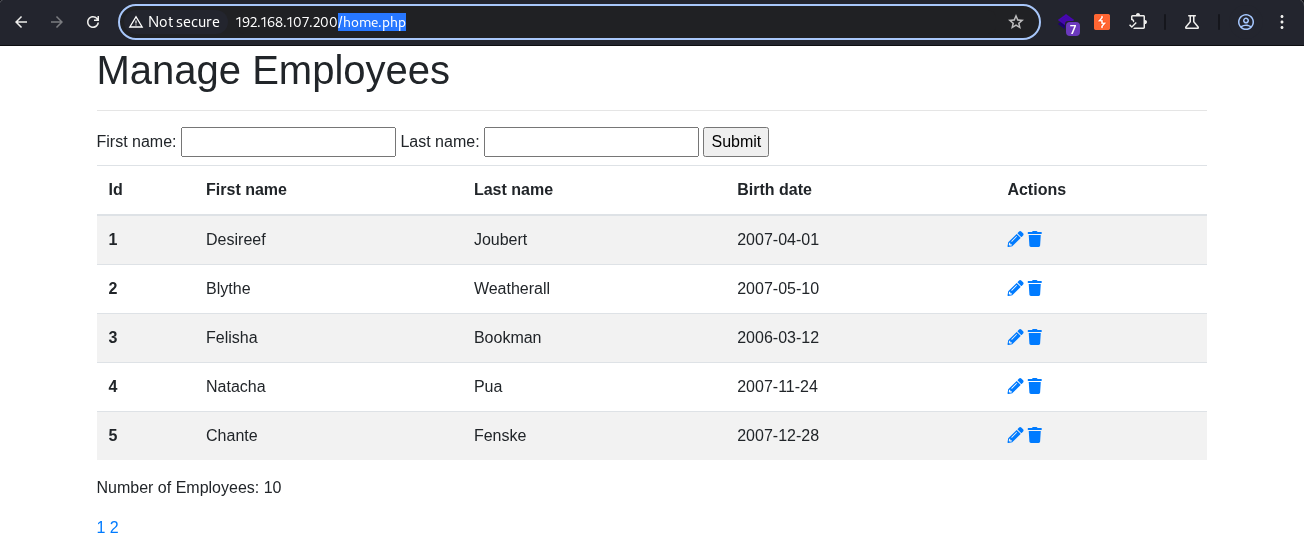Go to page 2 of employees
Image resolution: width=1304 pixels, height=542 pixels.
[114, 528]
